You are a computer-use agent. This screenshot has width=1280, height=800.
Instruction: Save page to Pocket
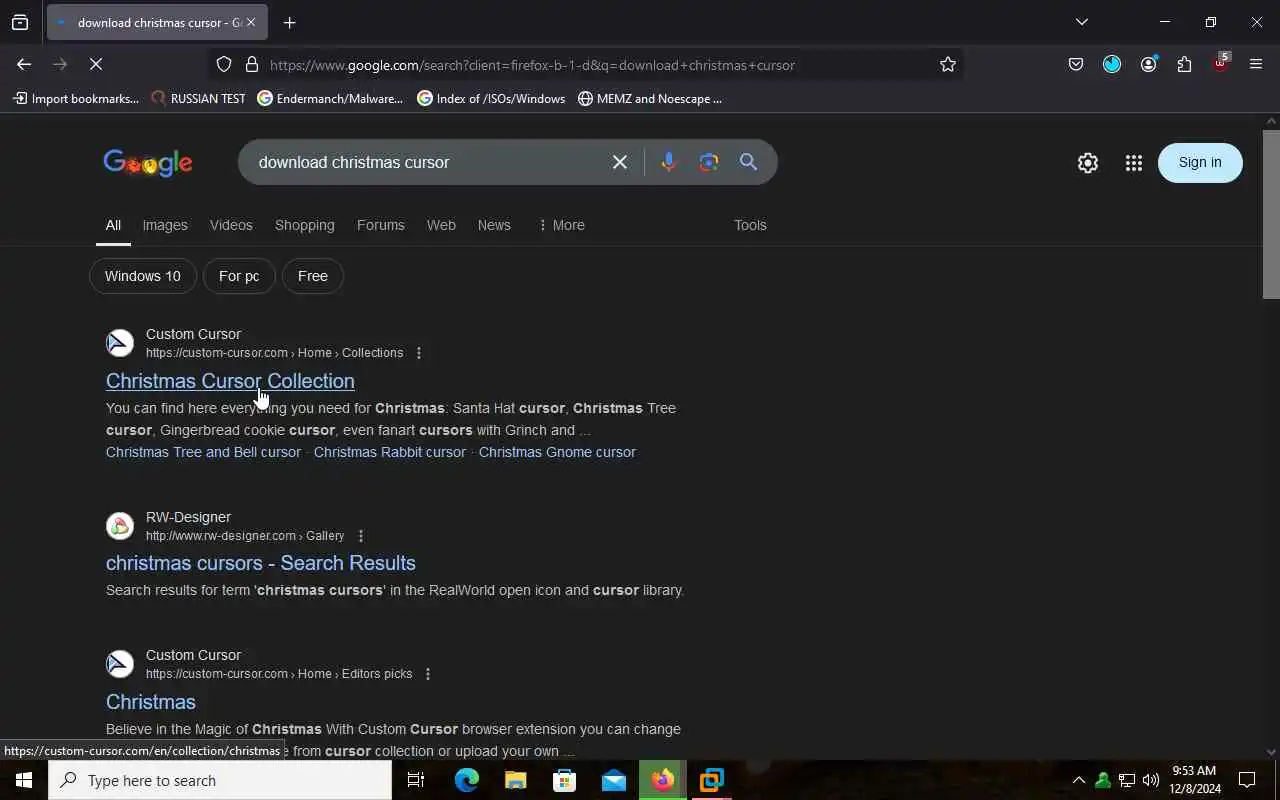tap(1076, 64)
